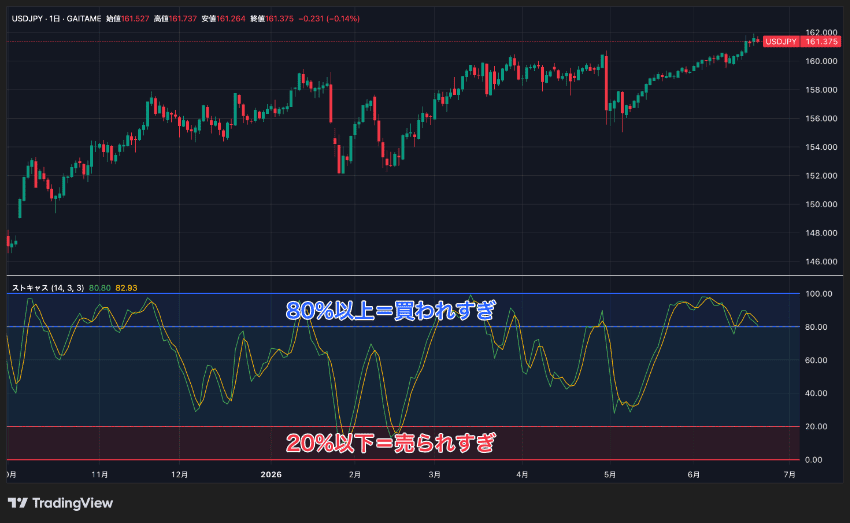This screenshot has height=523, width=850.
Task: Click the orange 82.93 stochastic value
Action: pyautogui.click(x=126, y=288)
